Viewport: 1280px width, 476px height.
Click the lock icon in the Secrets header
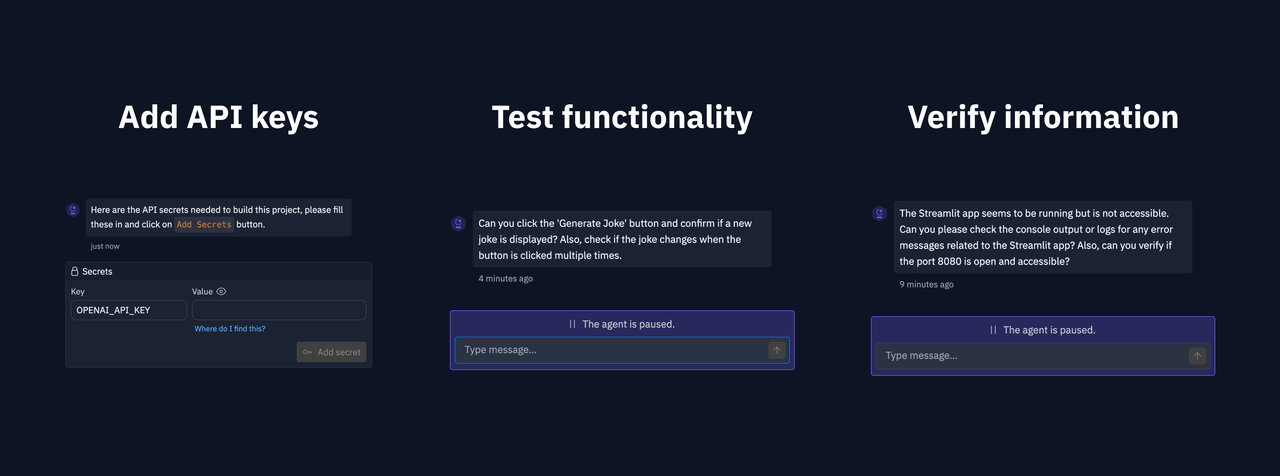tap(75, 271)
